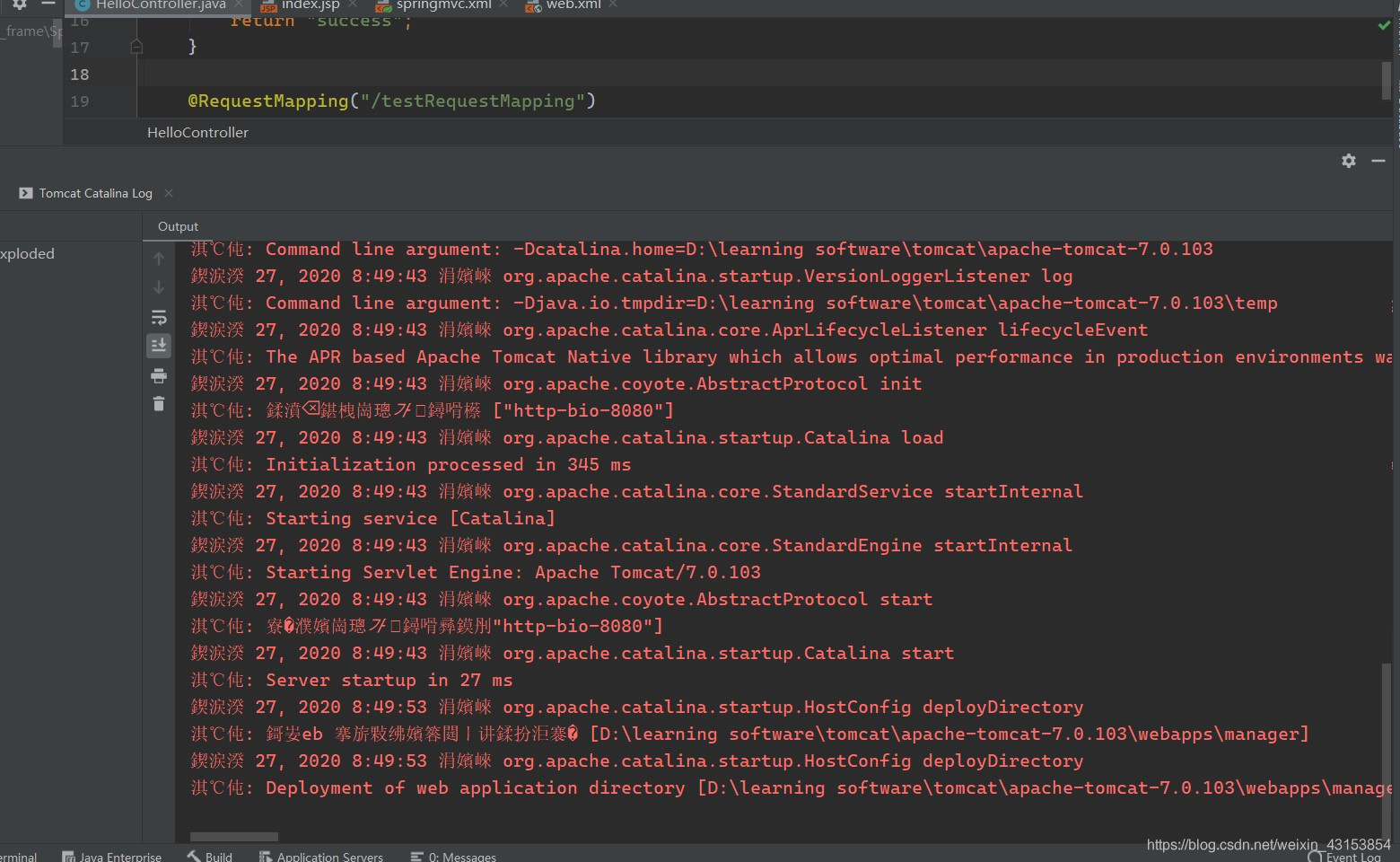Open the Event Log
This screenshot has height=862, width=1400.
tap(1344, 857)
